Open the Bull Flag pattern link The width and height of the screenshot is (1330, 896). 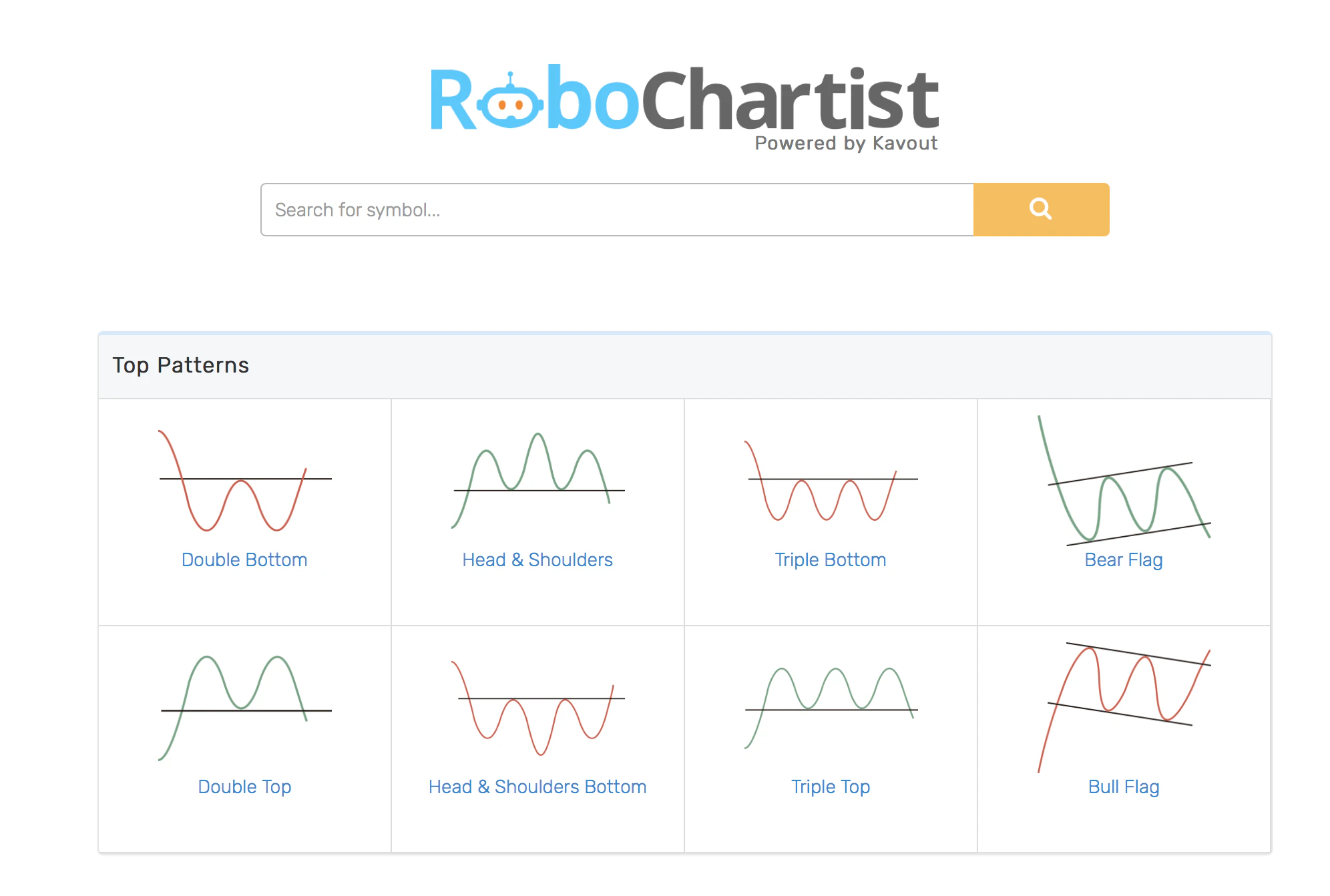pos(1124,787)
